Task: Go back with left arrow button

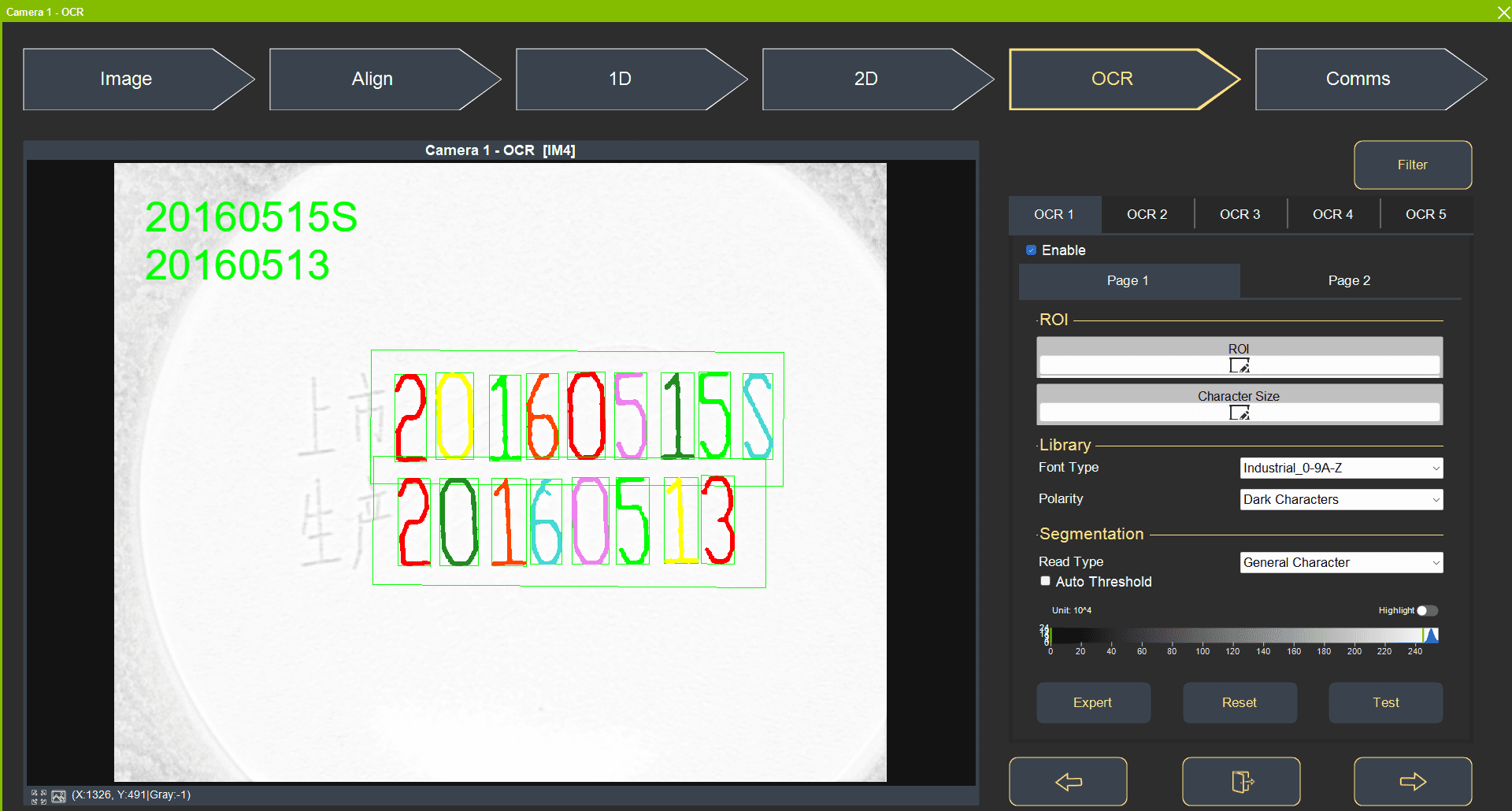Action: click(x=1068, y=781)
